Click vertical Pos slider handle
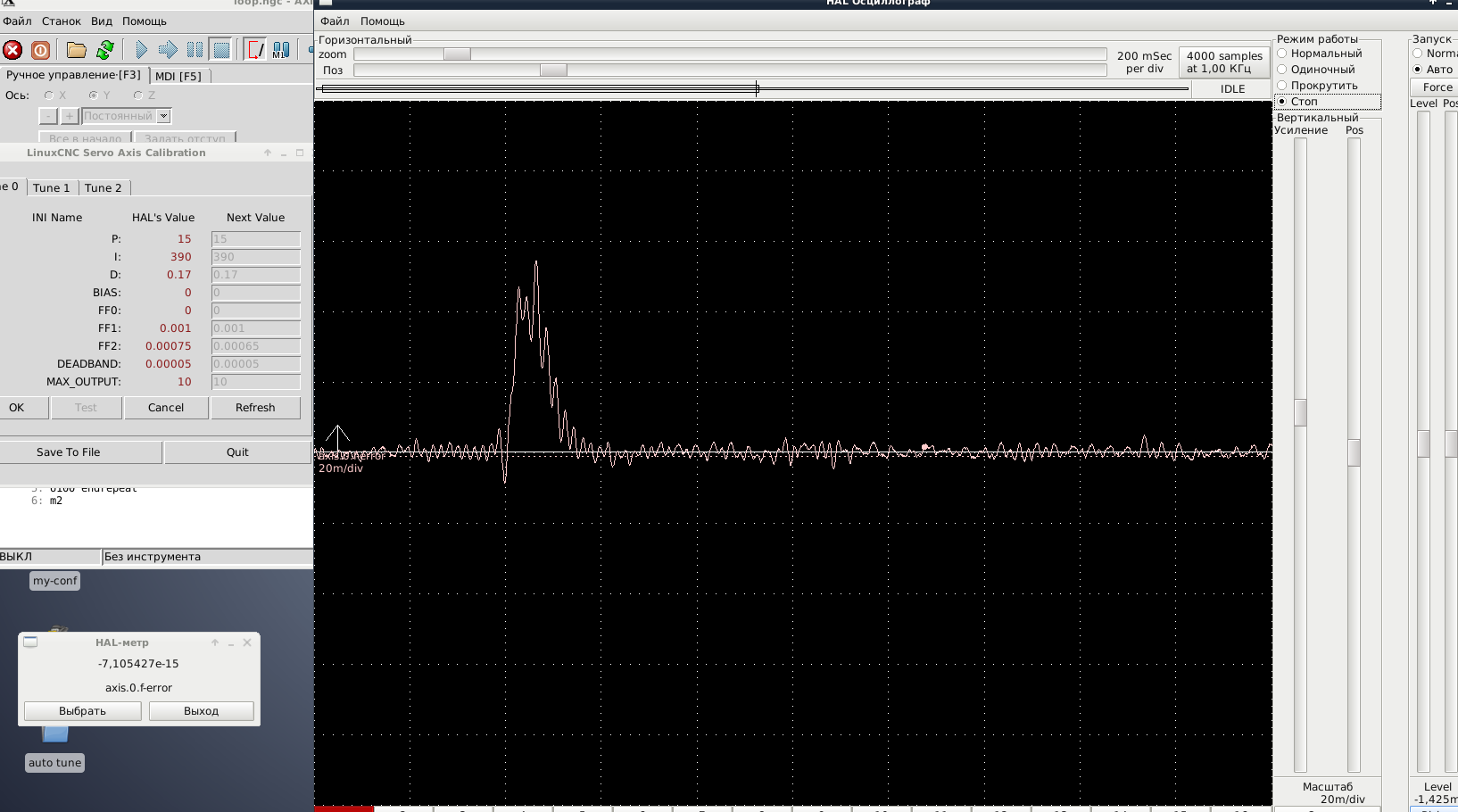The image size is (1458, 812). coord(1354,452)
